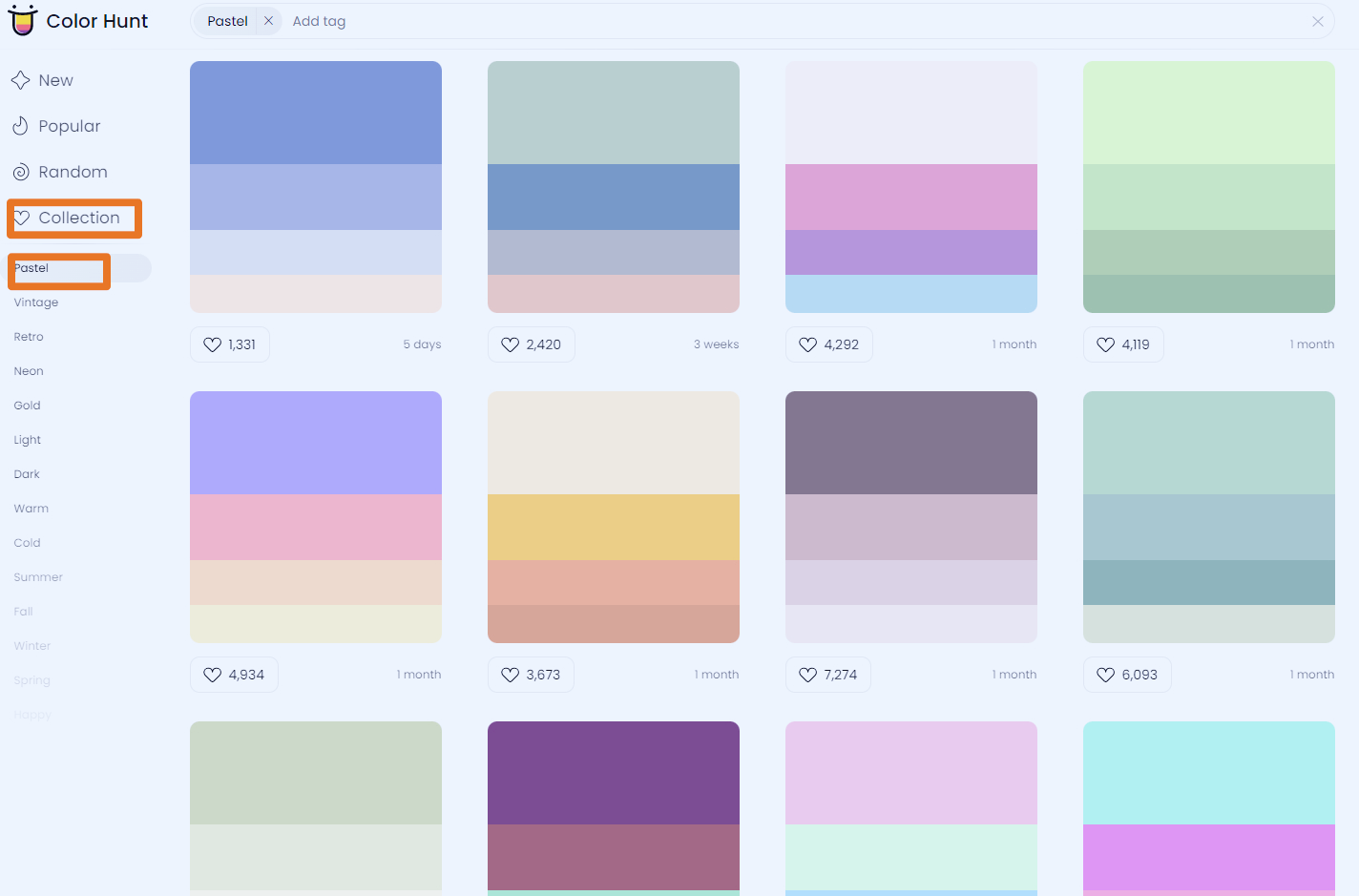Remove the Pastel tag using its X icon
The width and height of the screenshot is (1359, 896).
(266, 20)
